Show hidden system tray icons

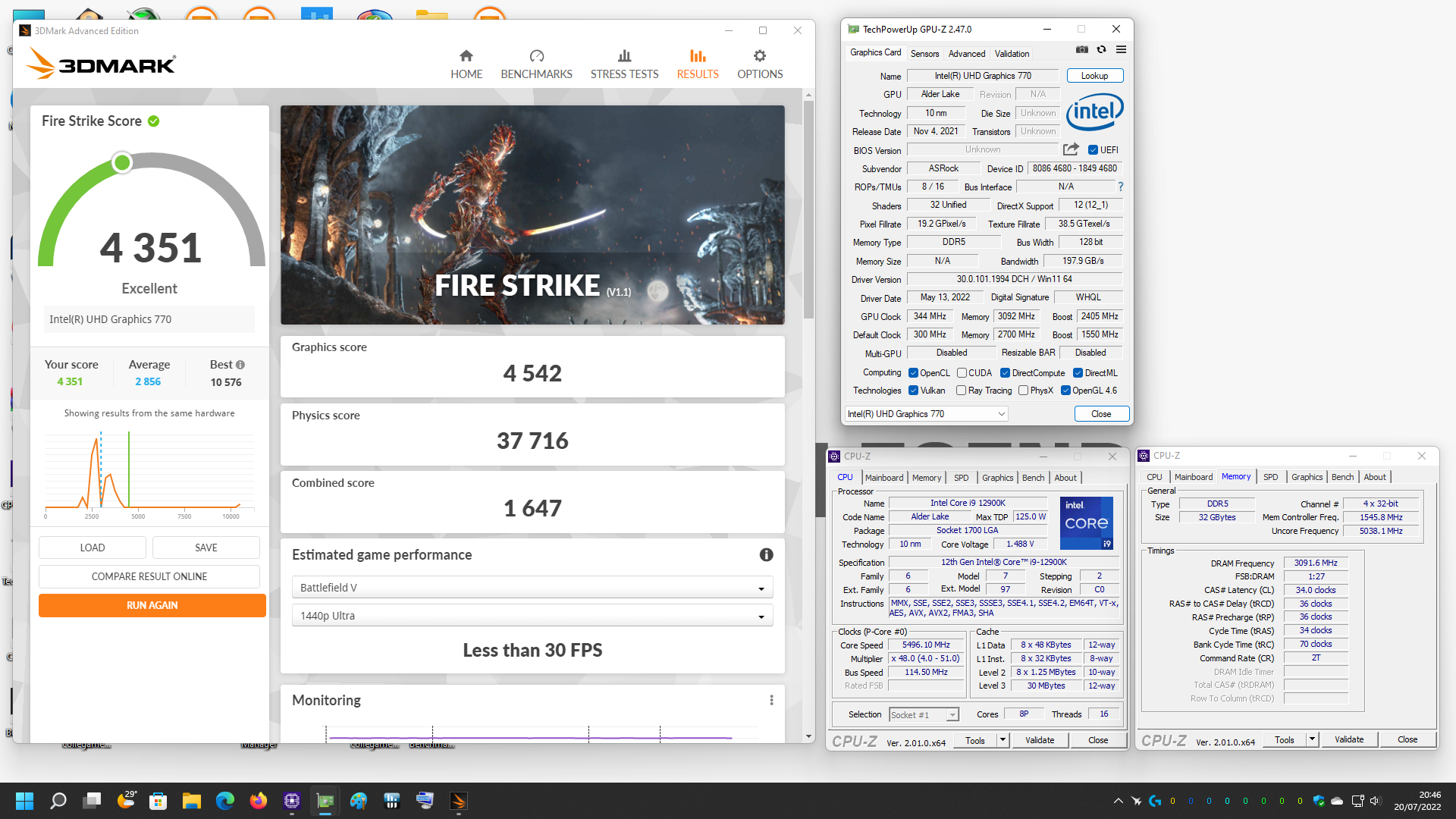[x=1118, y=801]
